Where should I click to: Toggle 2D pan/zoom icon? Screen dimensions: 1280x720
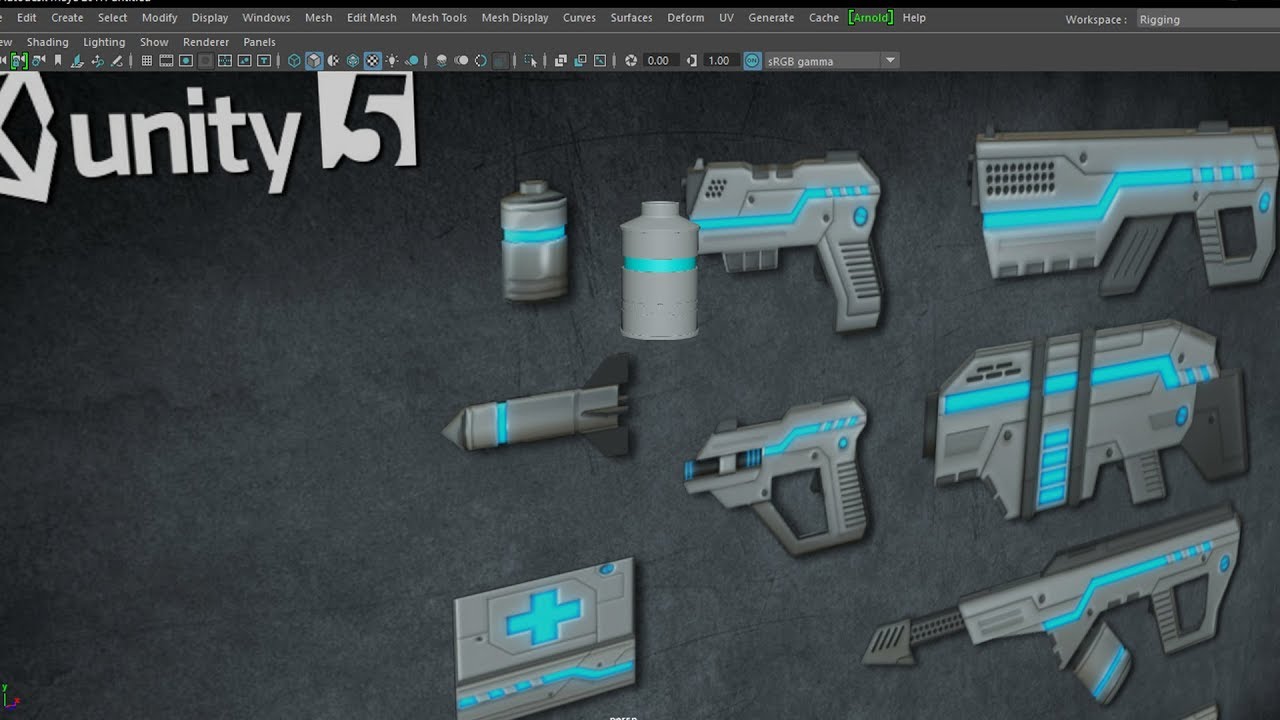click(97, 61)
